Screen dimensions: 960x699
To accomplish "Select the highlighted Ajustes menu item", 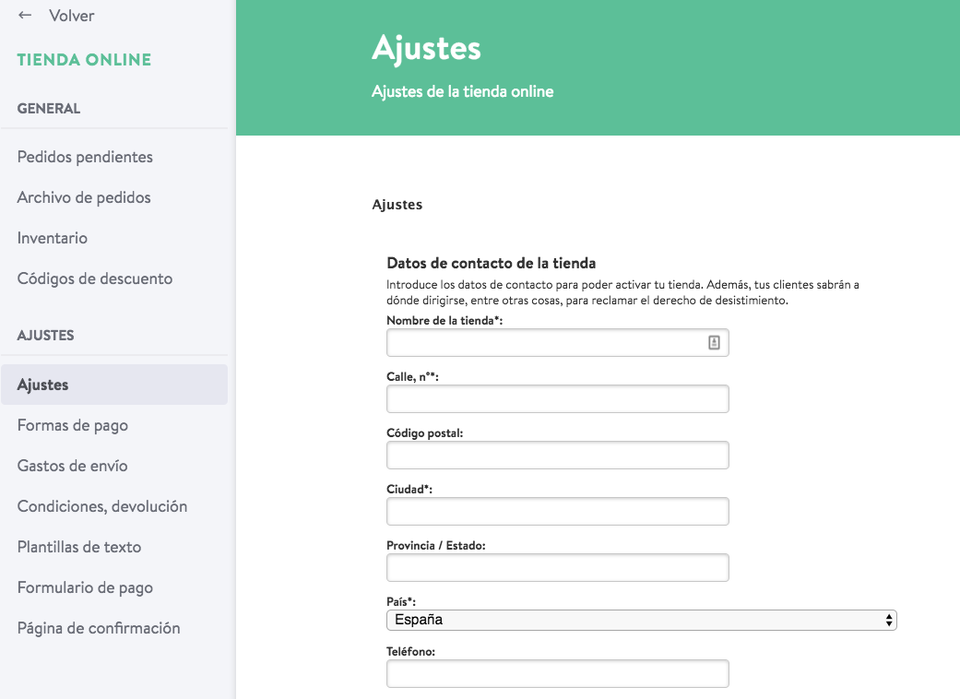I will [114, 384].
